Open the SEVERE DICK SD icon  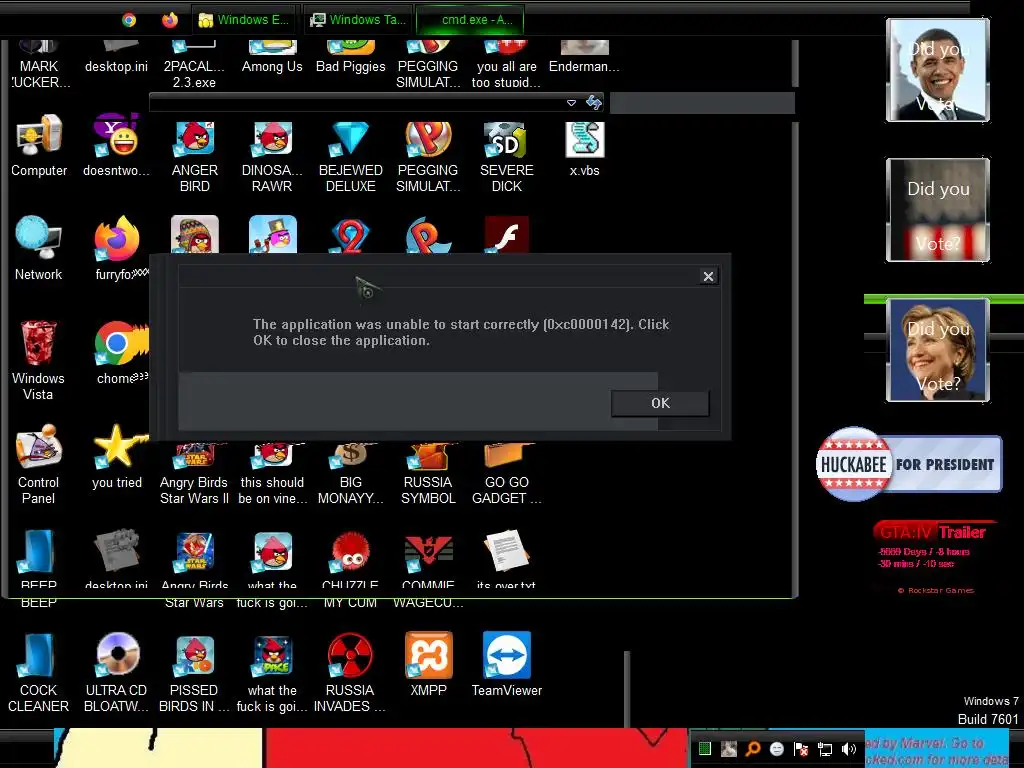click(x=507, y=157)
